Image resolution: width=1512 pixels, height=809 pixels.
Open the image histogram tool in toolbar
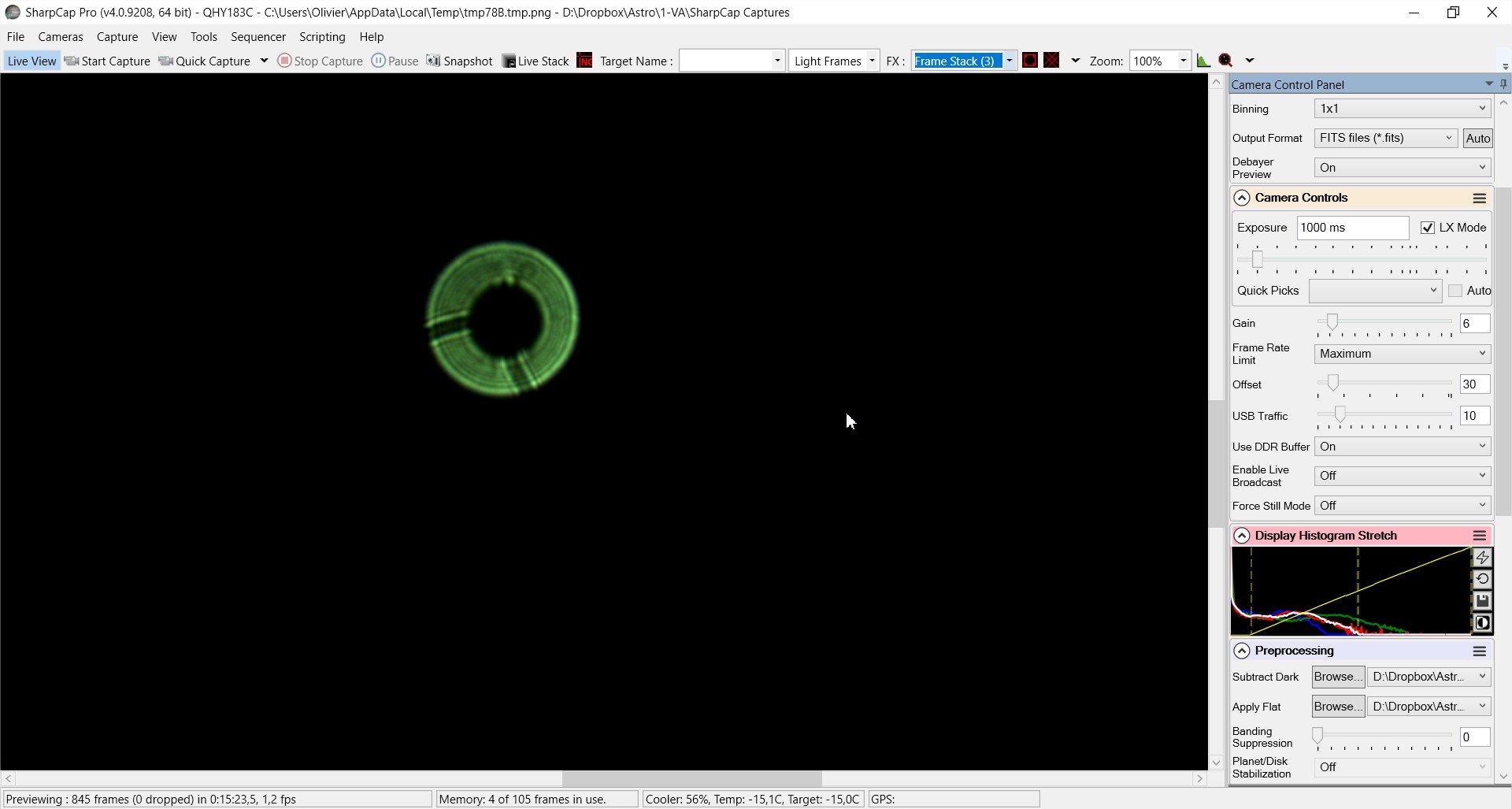coord(1203,61)
